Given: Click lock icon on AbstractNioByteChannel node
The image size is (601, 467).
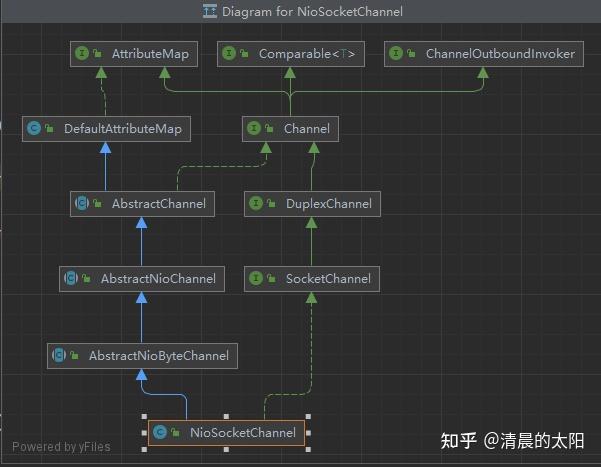Looking at the screenshot, I should click(74, 355).
